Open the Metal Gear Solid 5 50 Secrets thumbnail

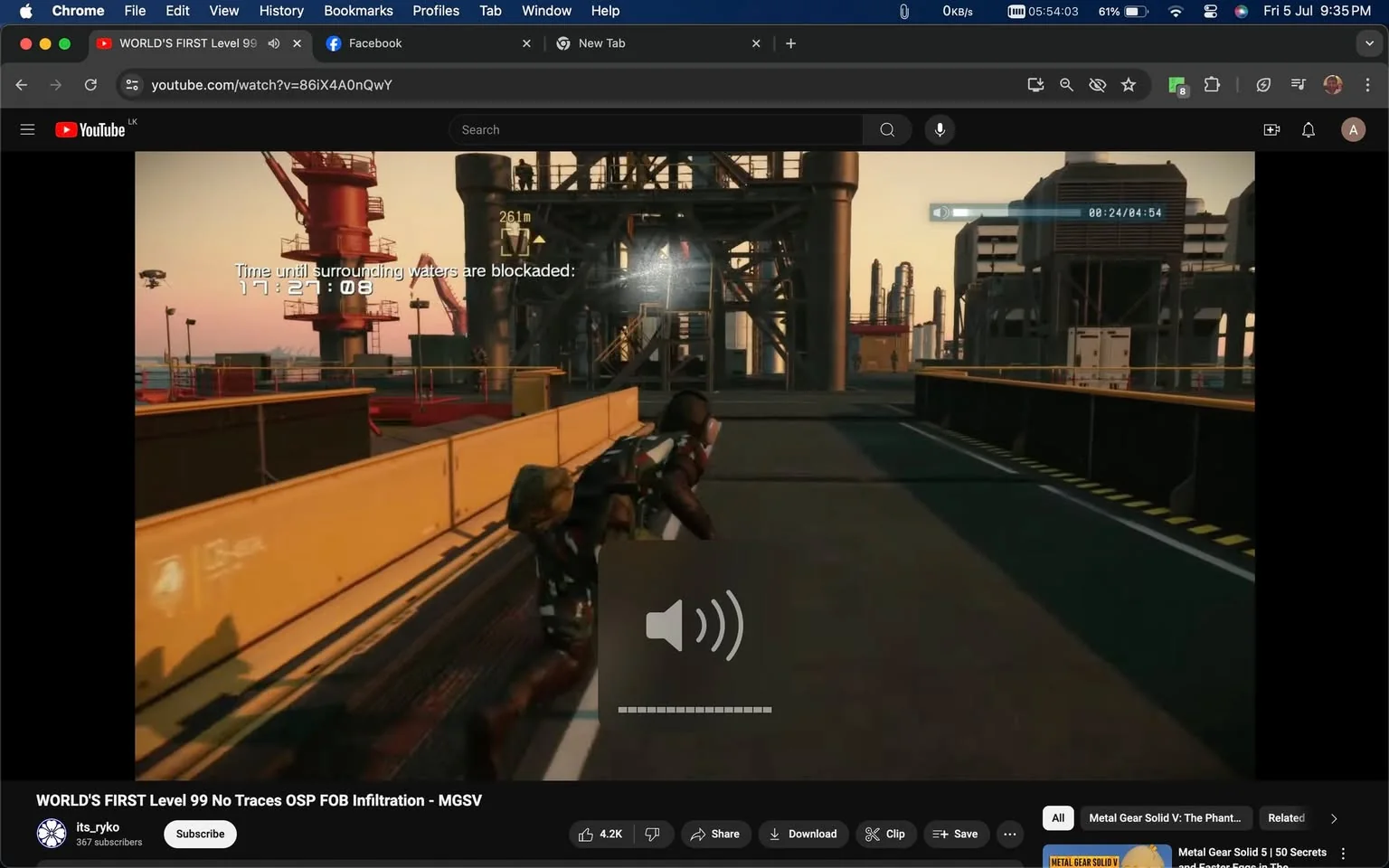1107,856
